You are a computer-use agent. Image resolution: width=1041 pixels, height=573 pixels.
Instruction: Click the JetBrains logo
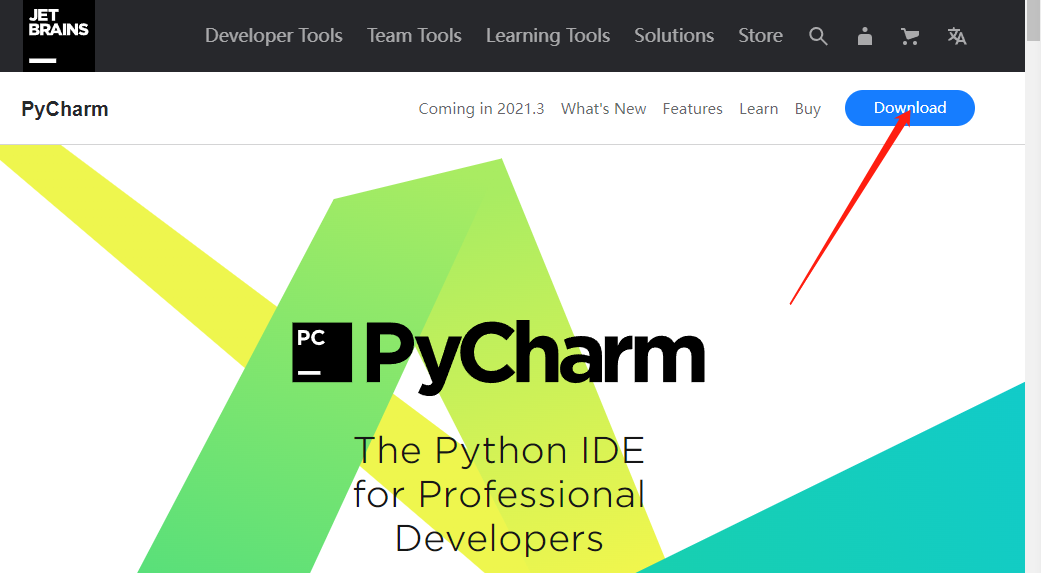pos(59,35)
